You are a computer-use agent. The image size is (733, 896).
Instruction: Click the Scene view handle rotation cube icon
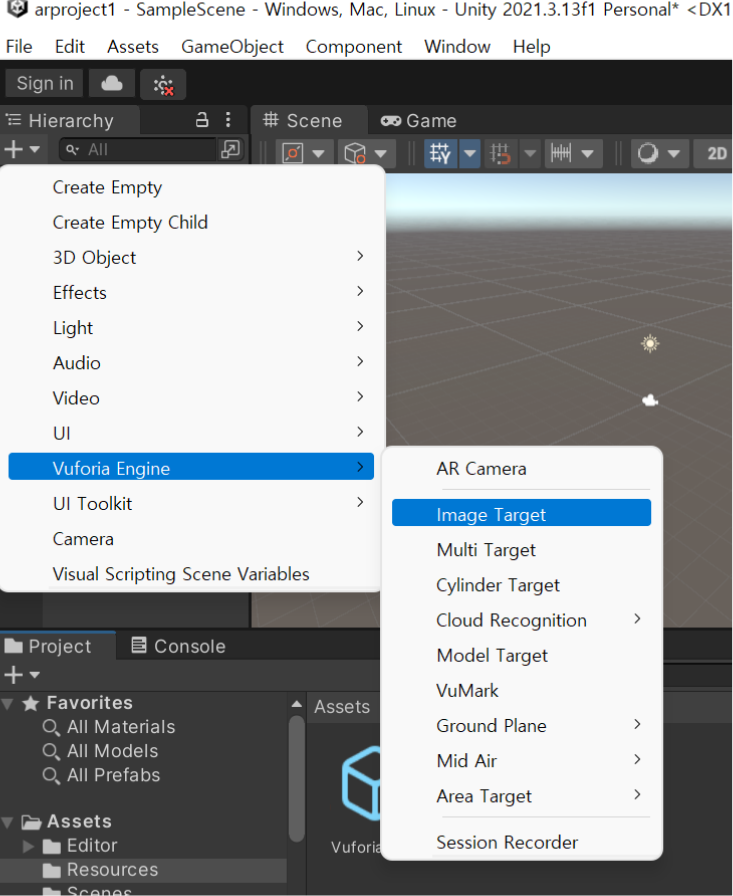355,153
